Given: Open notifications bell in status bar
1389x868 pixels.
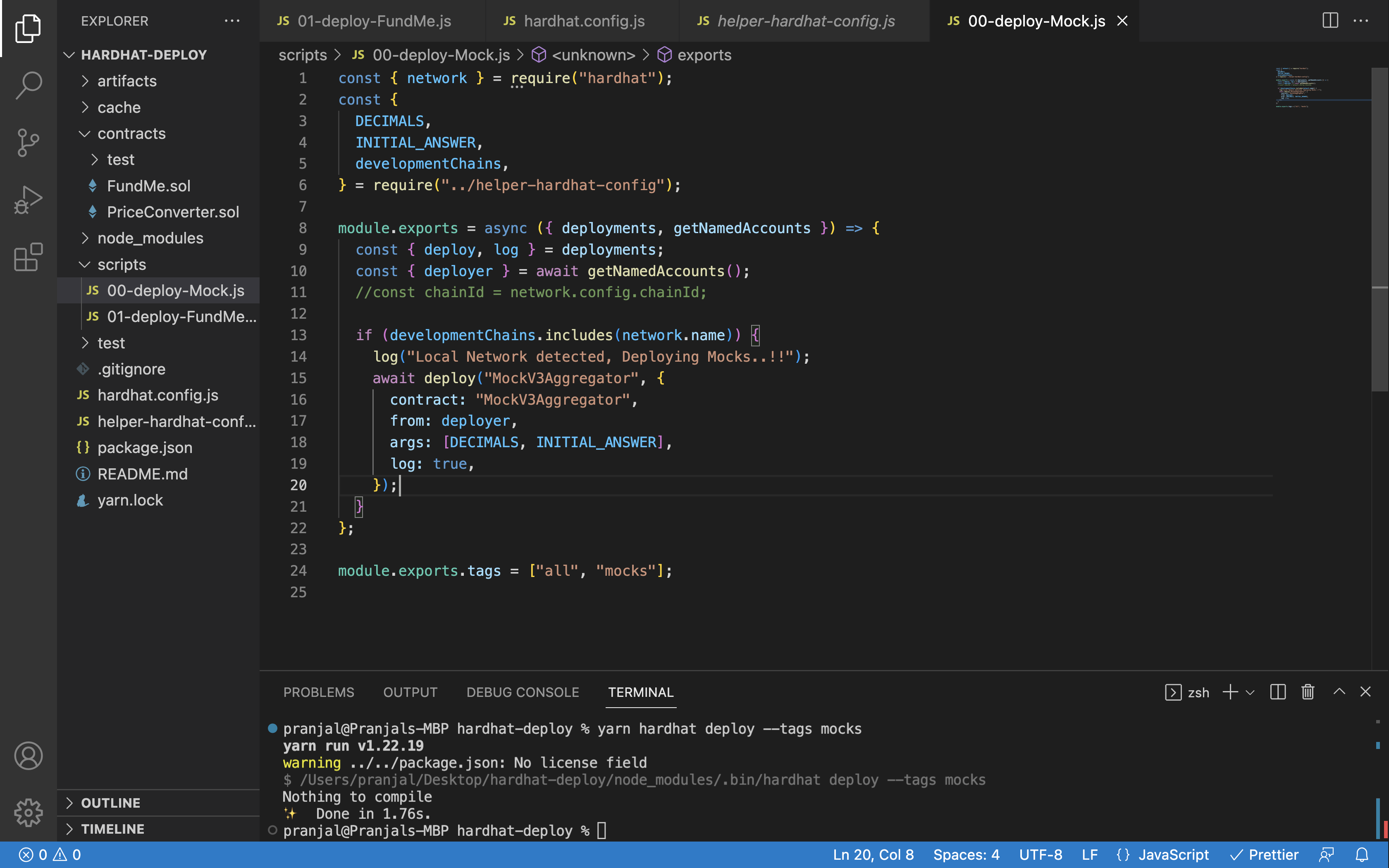Looking at the screenshot, I should point(1362,855).
